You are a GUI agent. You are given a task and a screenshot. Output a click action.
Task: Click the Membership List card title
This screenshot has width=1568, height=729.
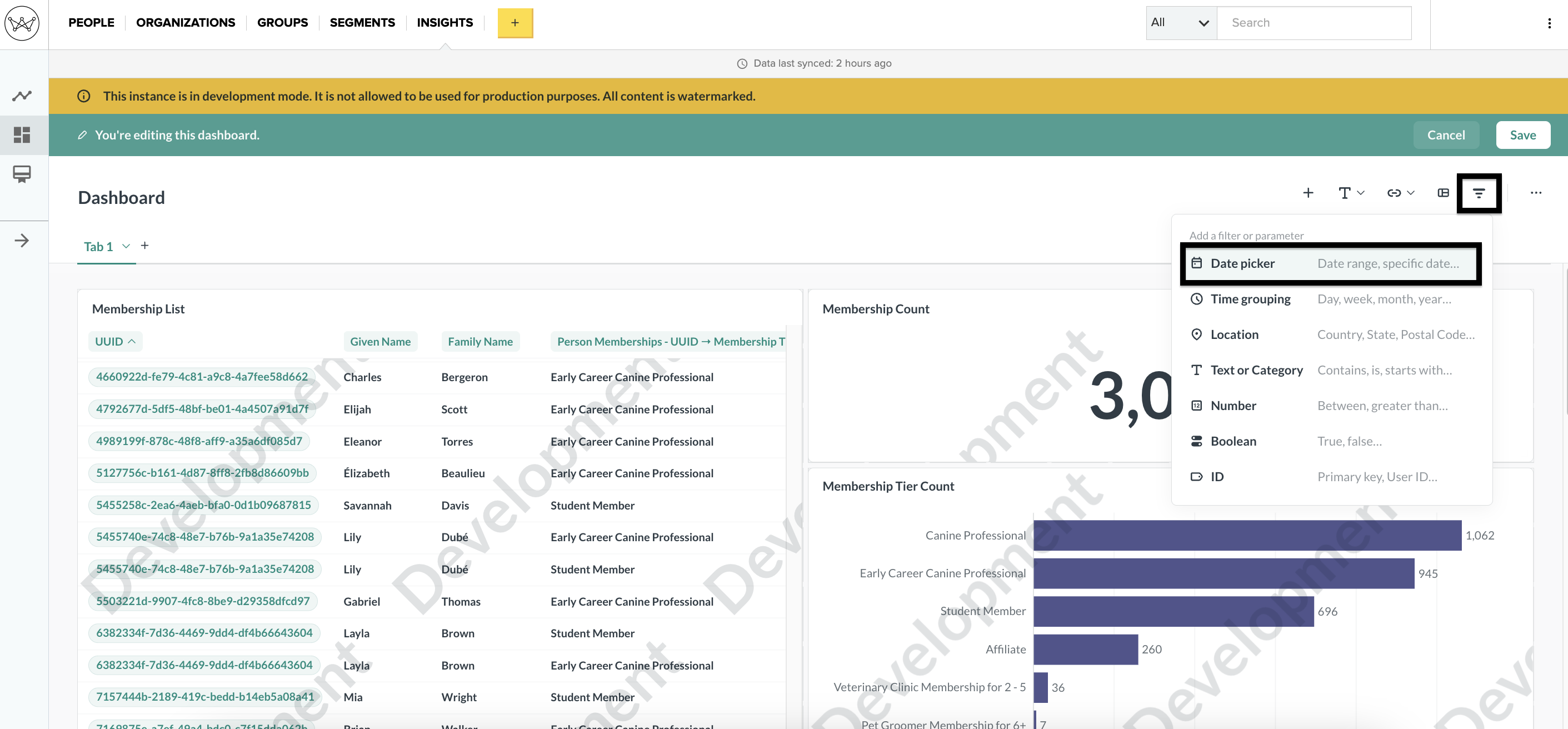click(x=138, y=309)
